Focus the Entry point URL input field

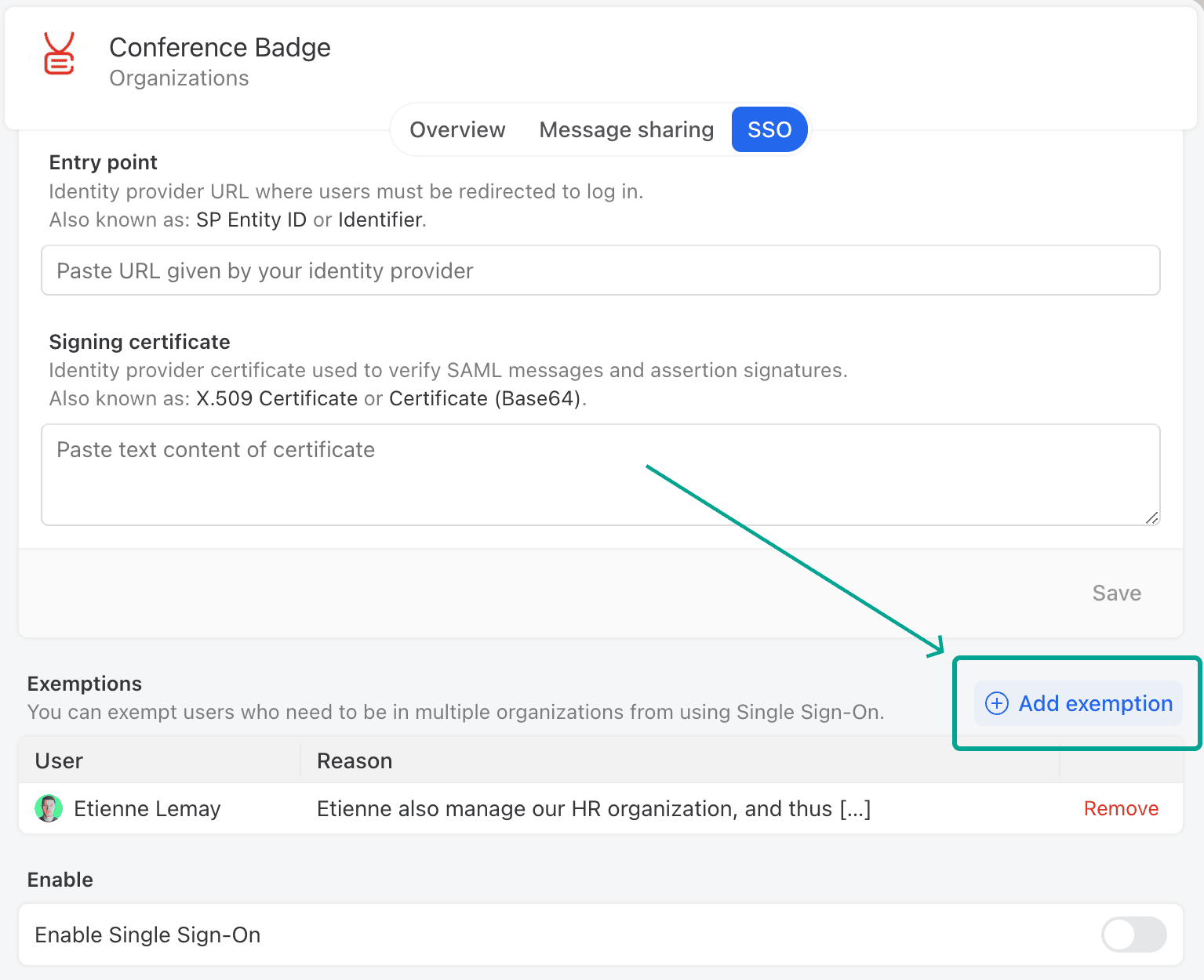600,270
